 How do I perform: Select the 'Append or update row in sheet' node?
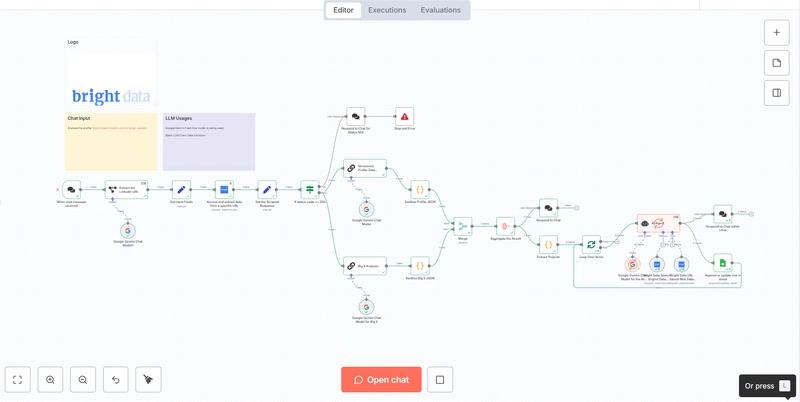(x=722, y=263)
